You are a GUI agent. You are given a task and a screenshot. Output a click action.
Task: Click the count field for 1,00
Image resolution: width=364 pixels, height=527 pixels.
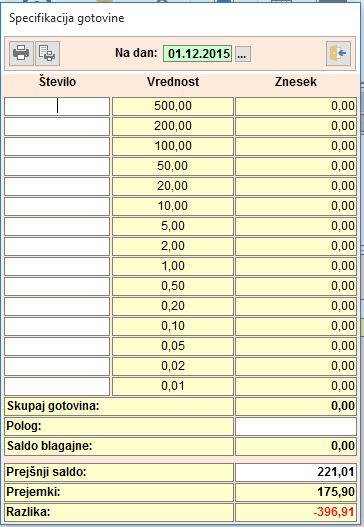[57, 266]
